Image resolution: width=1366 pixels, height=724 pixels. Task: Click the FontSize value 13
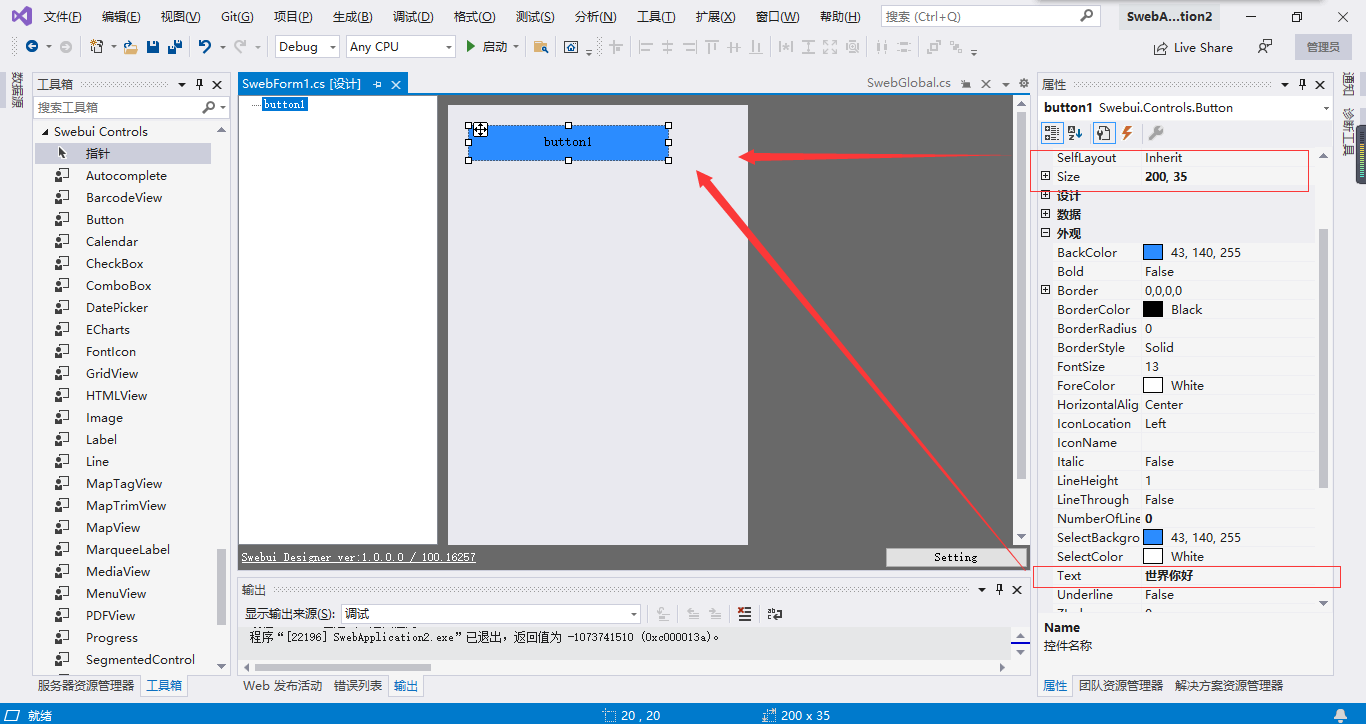(x=1152, y=367)
